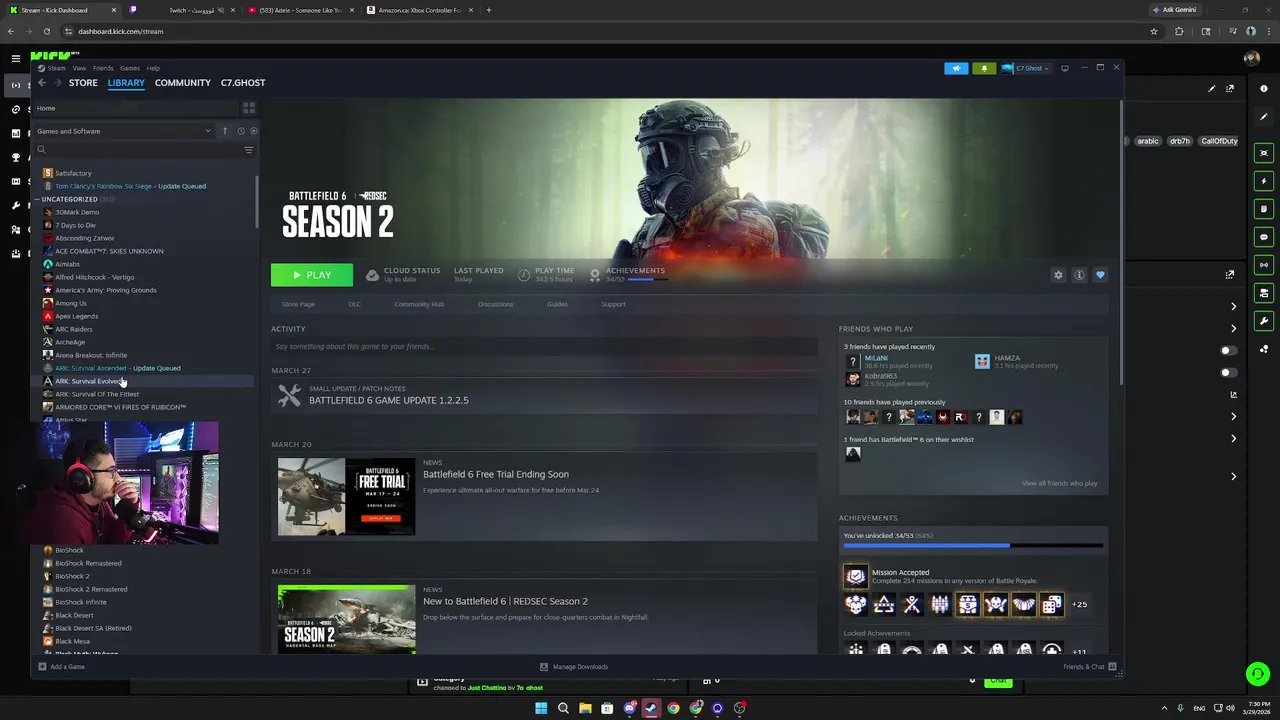Select ARC Raiders in library list
Screen dimensions: 1280x720
click(x=74, y=329)
